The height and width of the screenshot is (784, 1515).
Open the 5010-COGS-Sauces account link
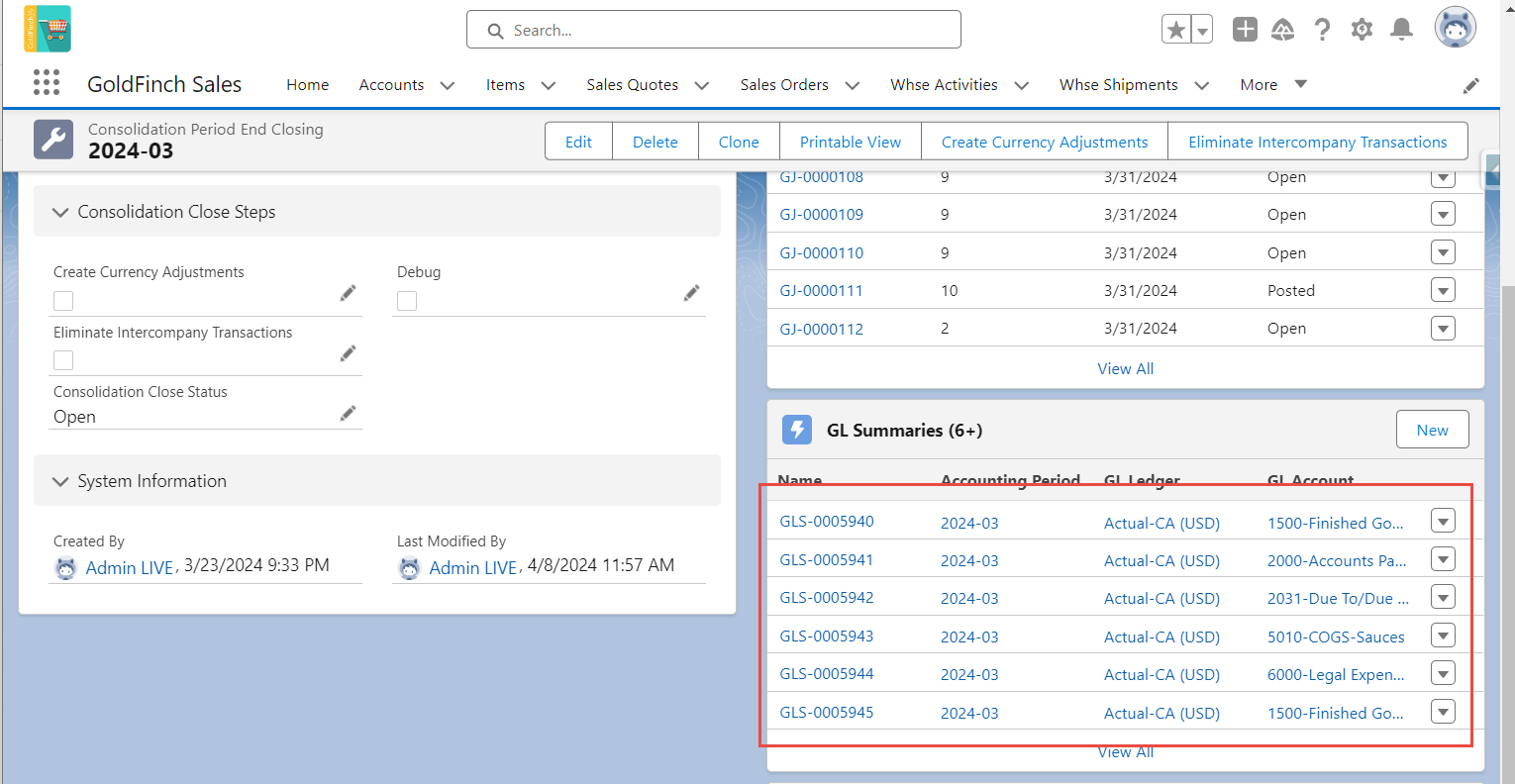pos(1336,637)
